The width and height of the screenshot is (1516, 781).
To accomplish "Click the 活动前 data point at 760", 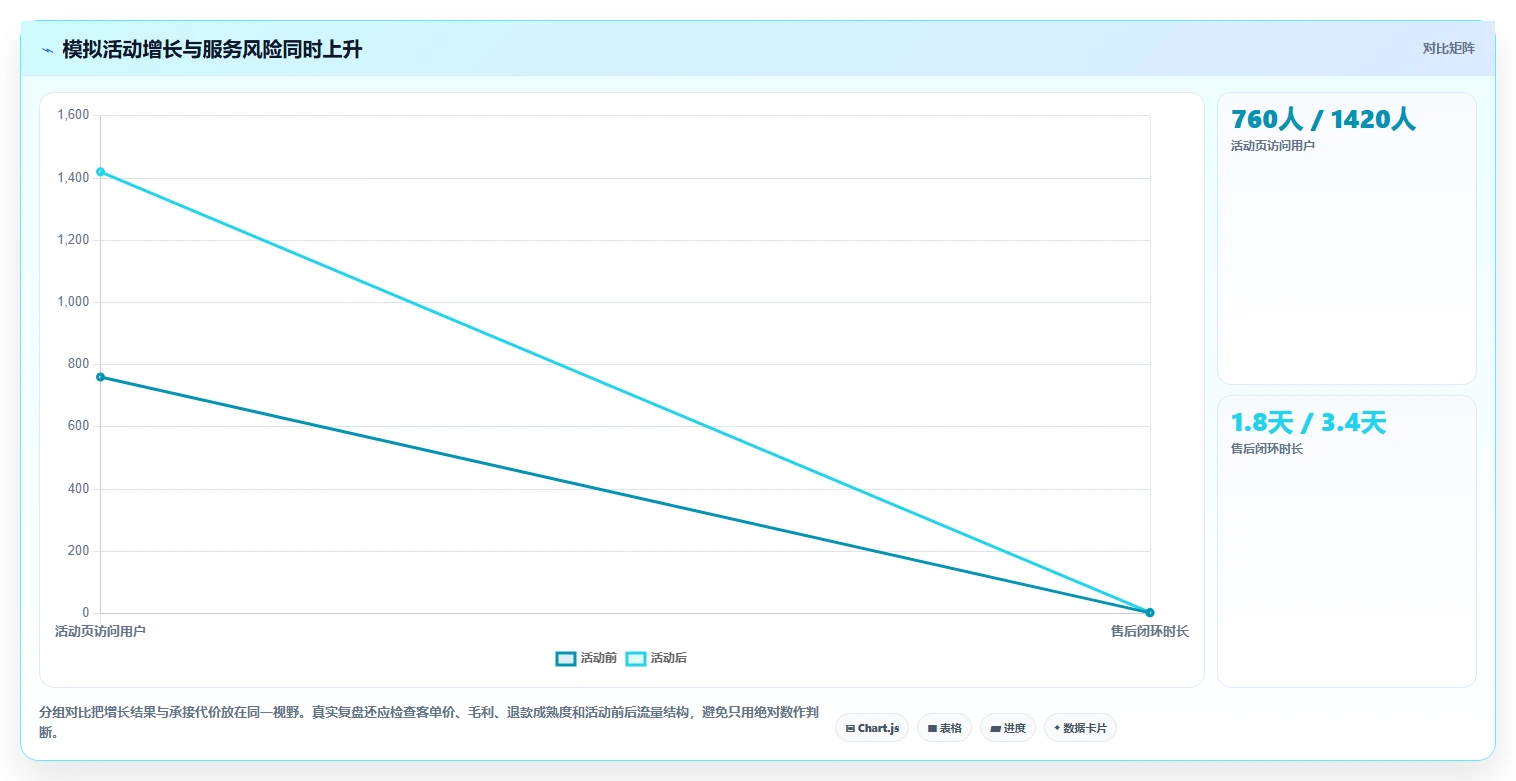I will pyautogui.click(x=100, y=377).
